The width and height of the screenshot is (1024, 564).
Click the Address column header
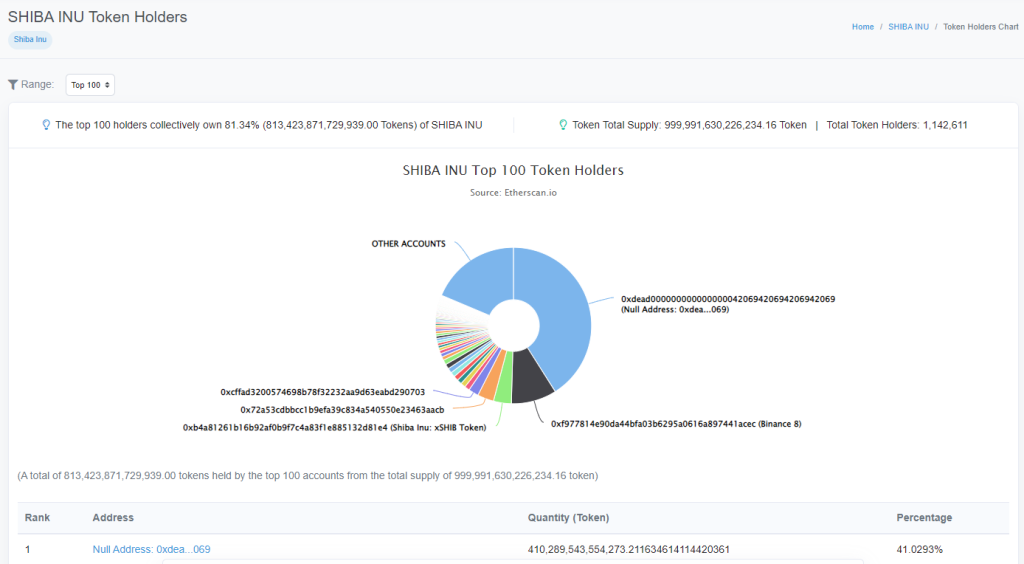(x=113, y=518)
